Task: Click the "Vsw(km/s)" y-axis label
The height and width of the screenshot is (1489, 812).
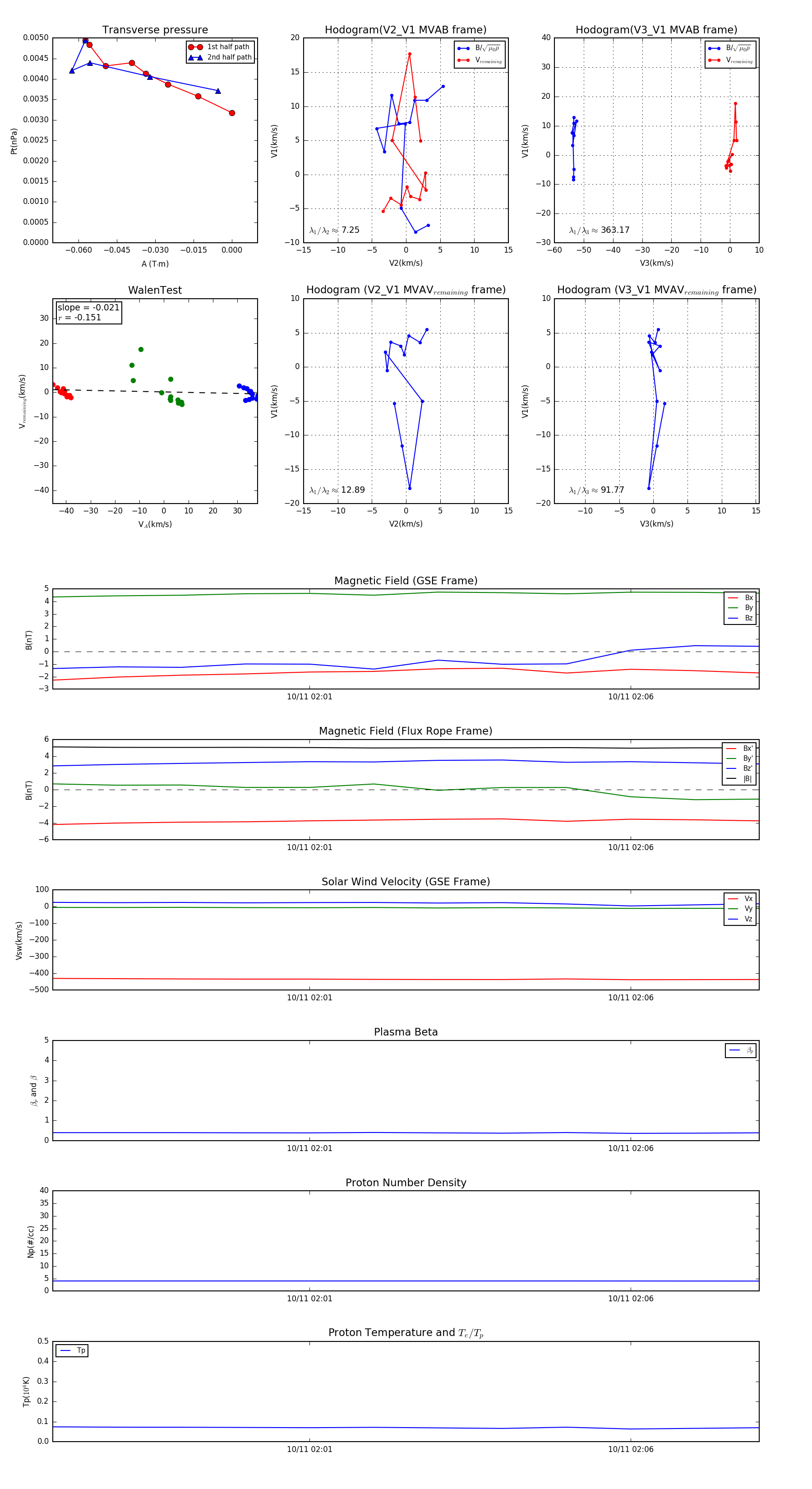Action: (x=18, y=940)
